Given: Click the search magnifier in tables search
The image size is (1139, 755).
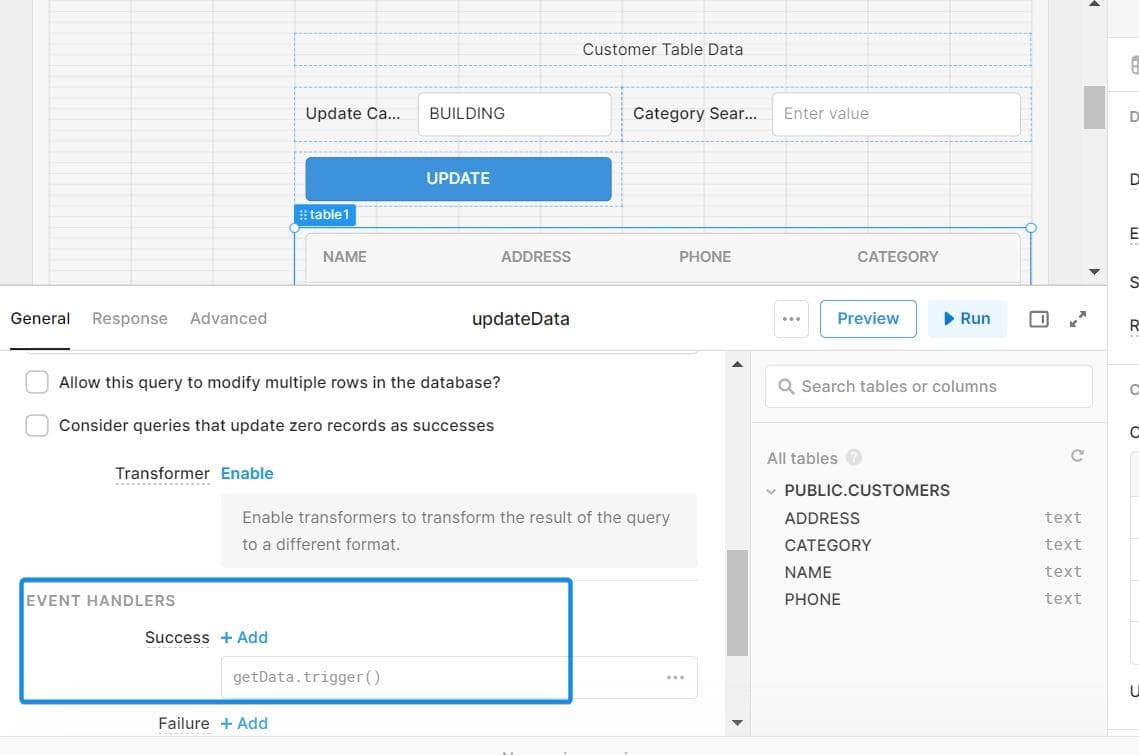Looking at the screenshot, I should point(786,387).
